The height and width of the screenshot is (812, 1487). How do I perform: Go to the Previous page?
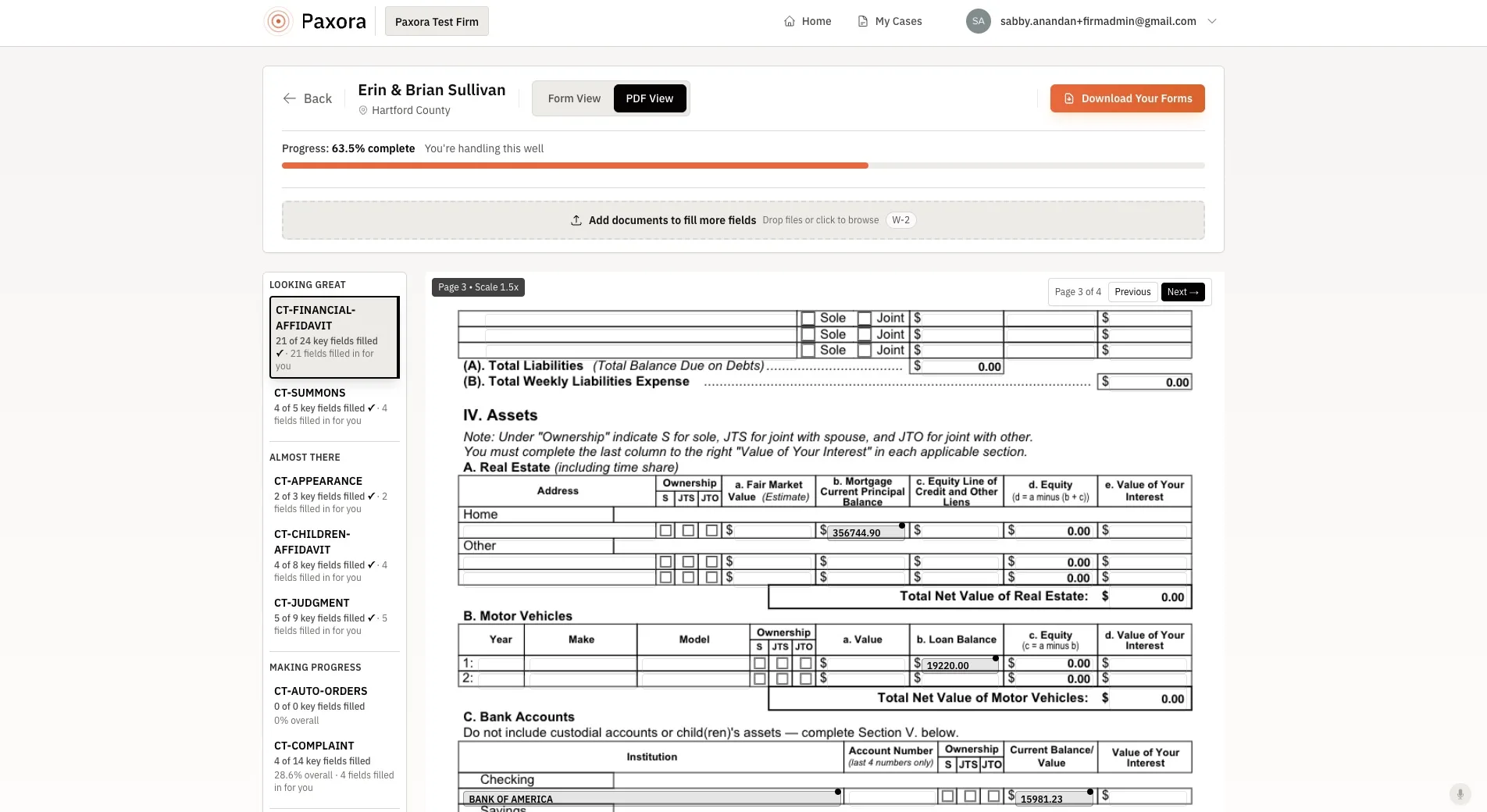click(1132, 292)
